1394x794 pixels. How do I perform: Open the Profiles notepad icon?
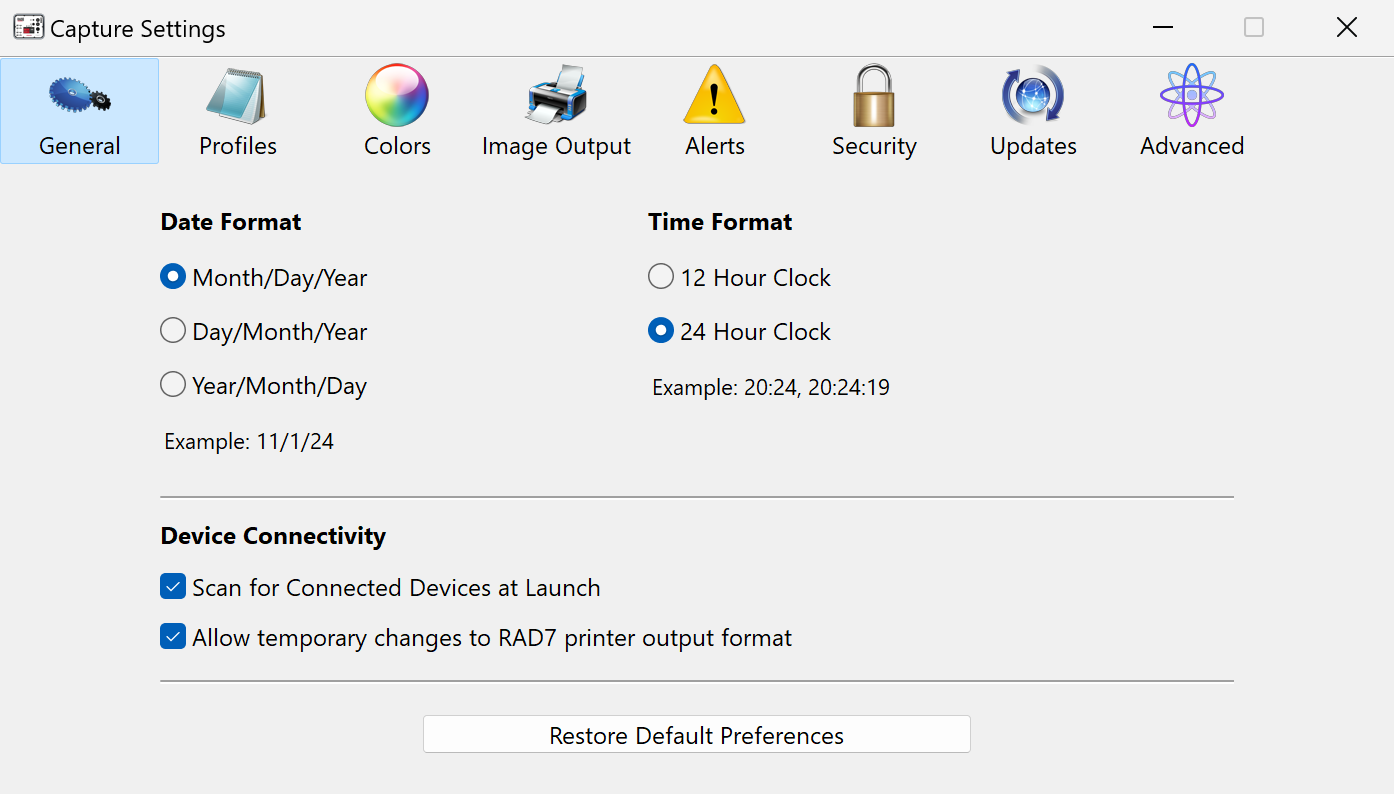(237, 96)
